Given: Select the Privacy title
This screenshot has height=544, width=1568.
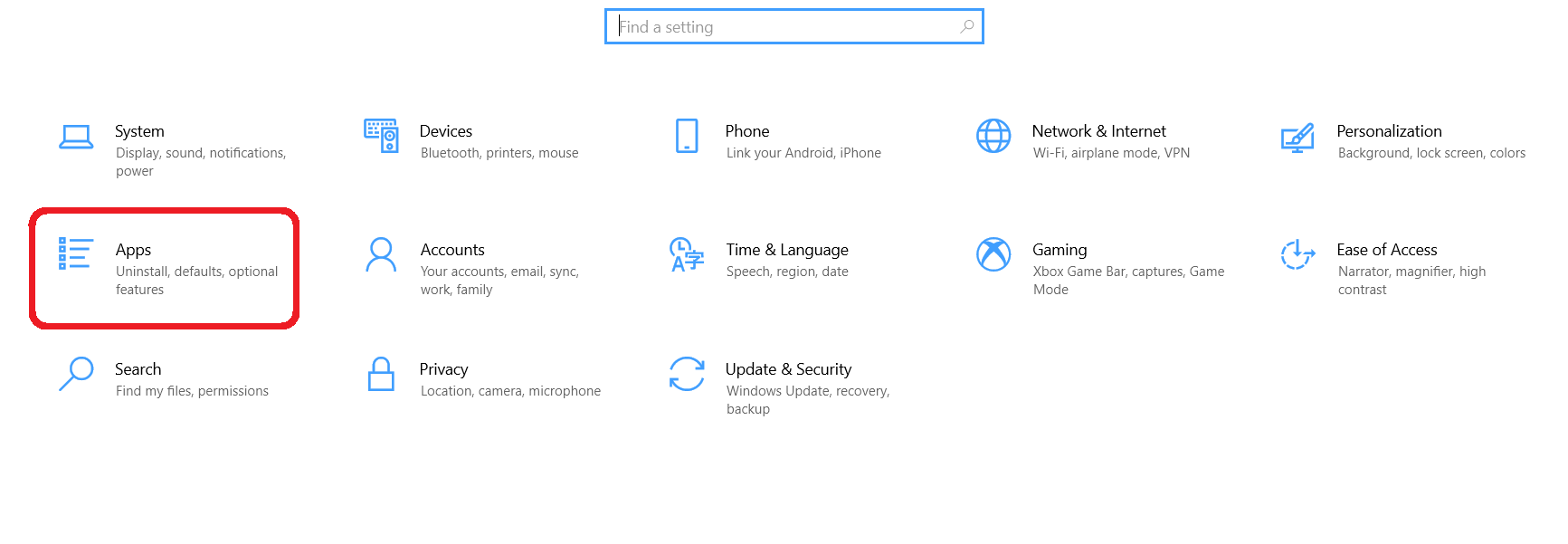Looking at the screenshot, I should point(444,369).
